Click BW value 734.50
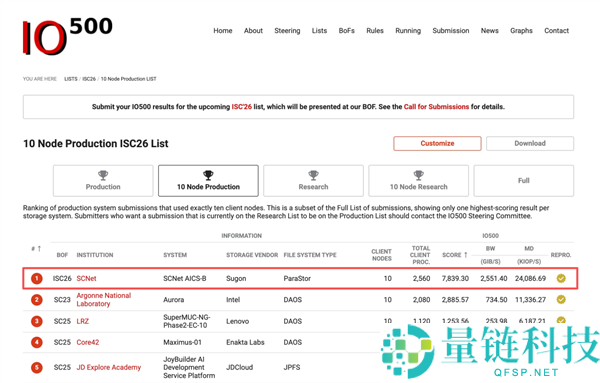The width and height of the screenshot is (600, 383). pos(496,300)
